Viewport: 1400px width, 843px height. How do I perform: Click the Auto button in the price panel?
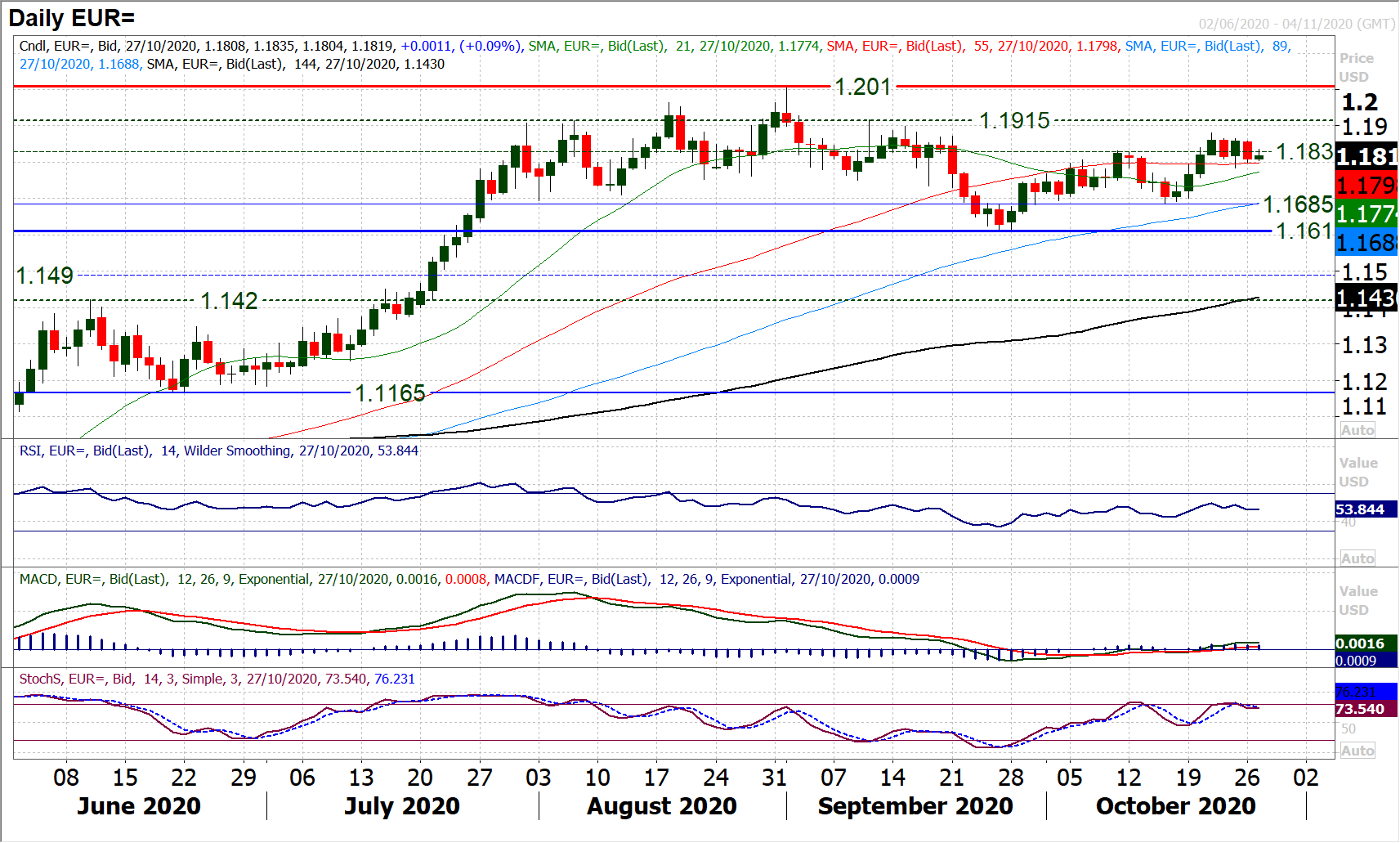click(1357, 430)
